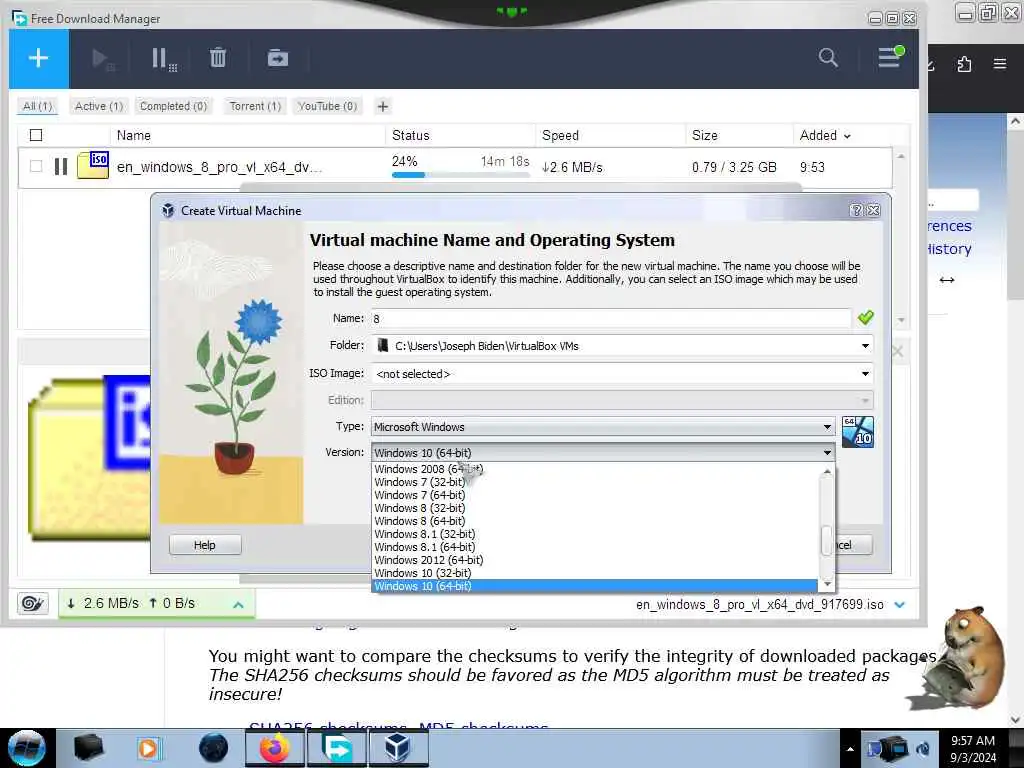Click the Windows 10 OS type badge
Image resolution: width=1024 pixels, height=768 pixels.
857,432
